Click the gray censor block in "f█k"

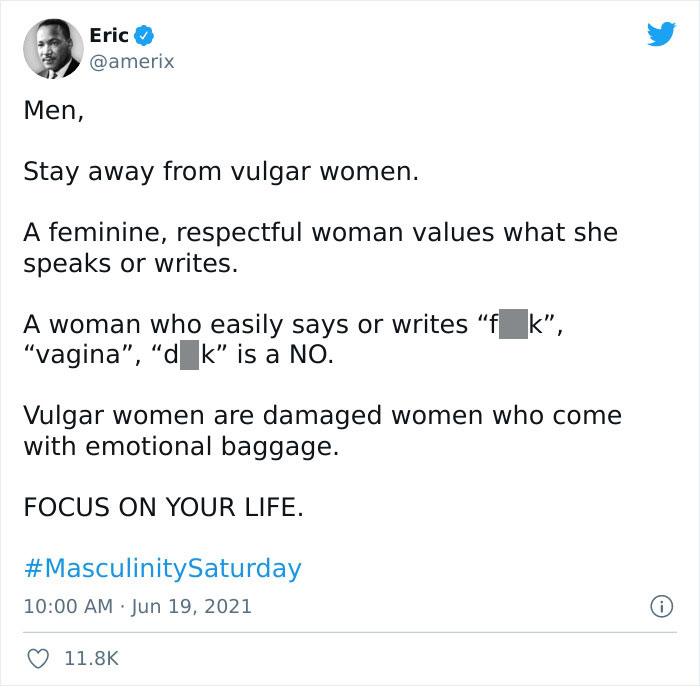pos(513,324)
